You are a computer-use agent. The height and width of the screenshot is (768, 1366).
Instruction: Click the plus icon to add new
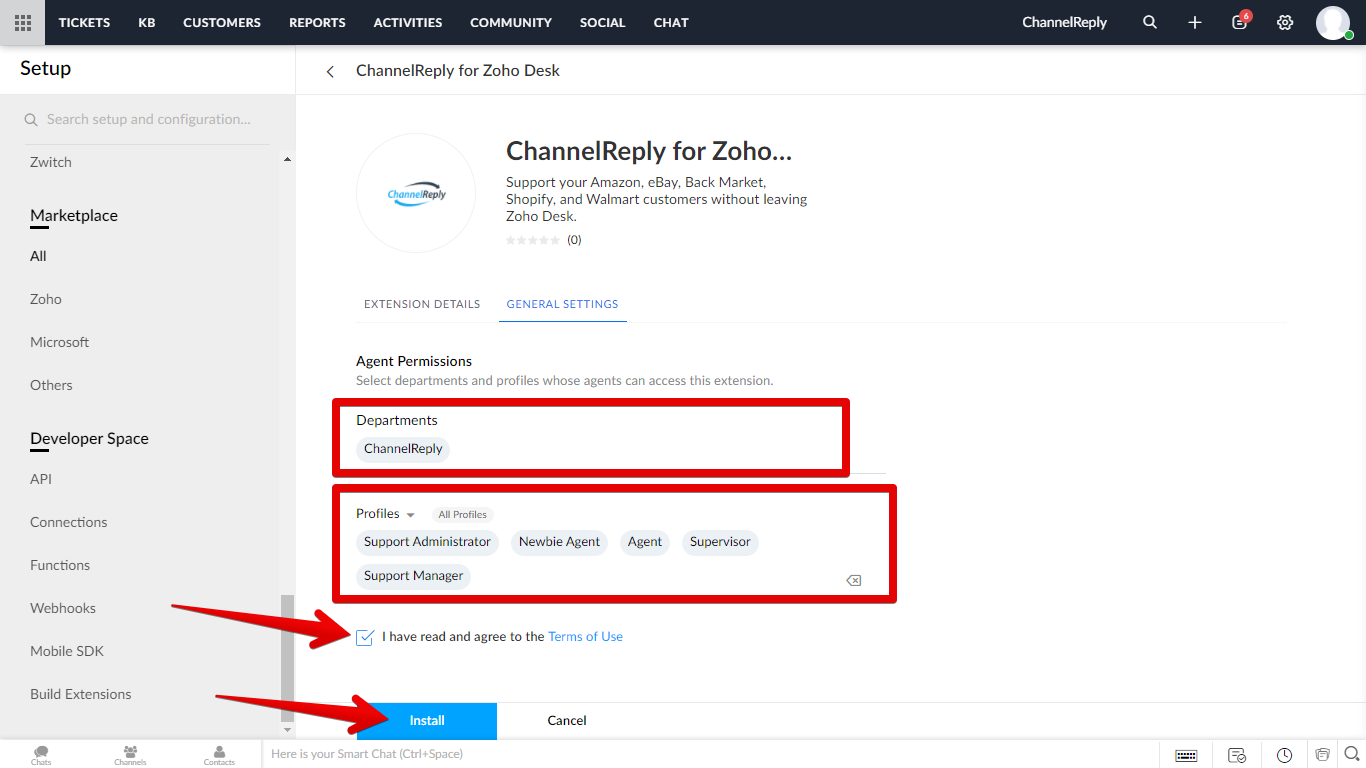tap(1195, 22)
